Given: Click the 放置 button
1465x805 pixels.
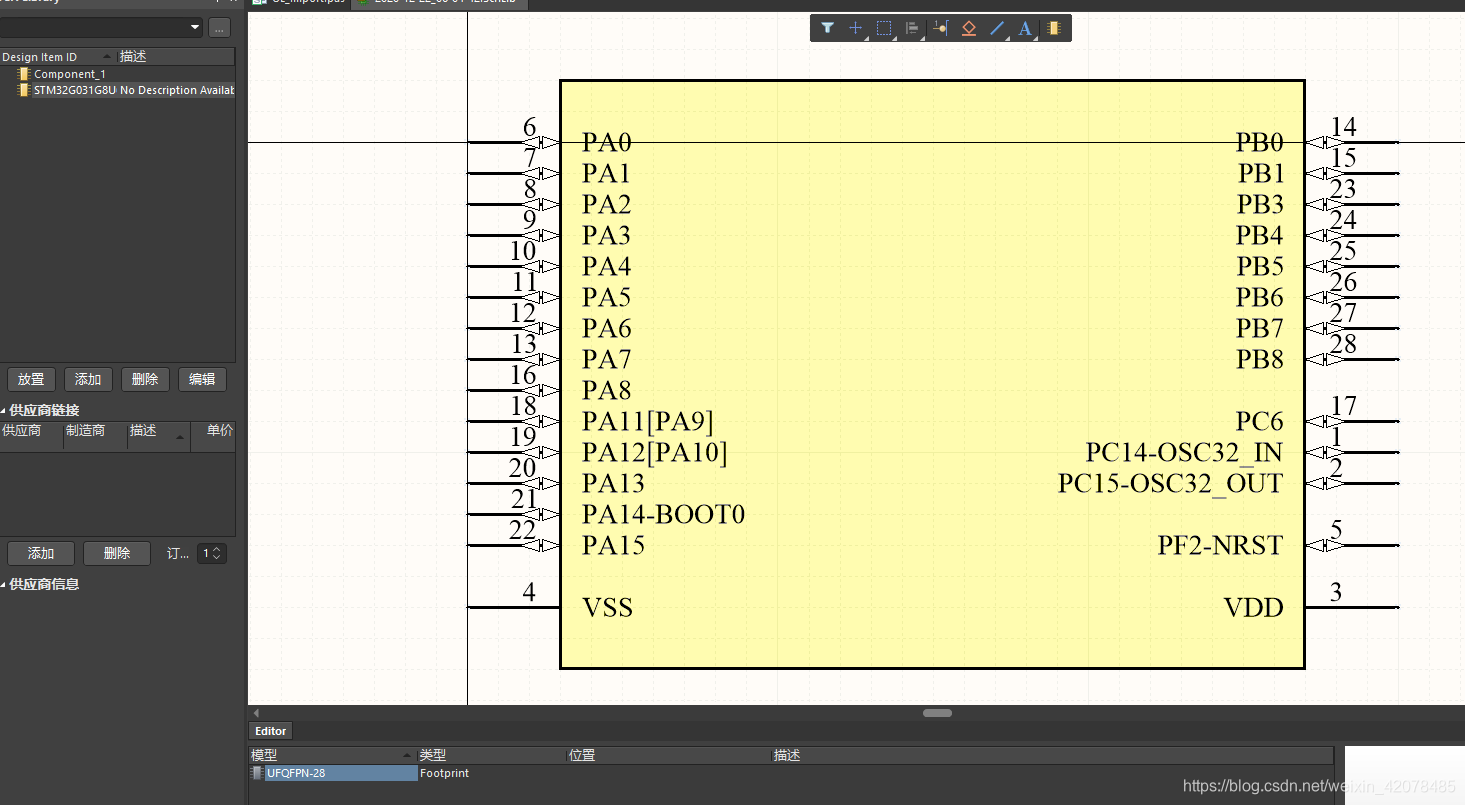Looking at the screenshot, I should point(31,379).
